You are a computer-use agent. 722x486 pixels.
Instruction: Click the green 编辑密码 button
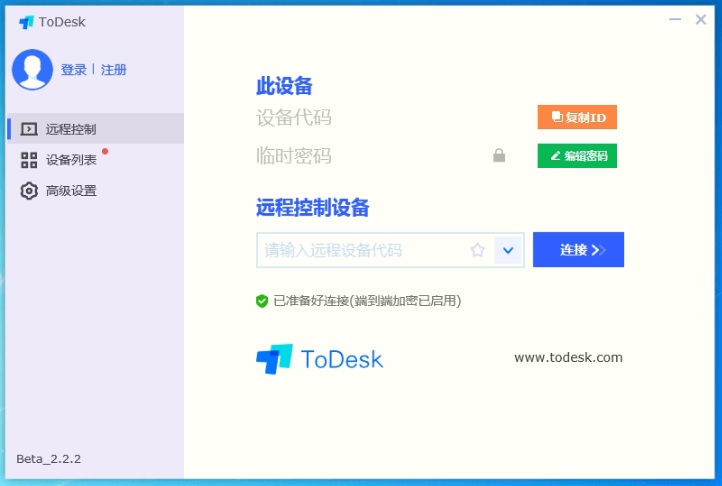(x=577, y=156)
